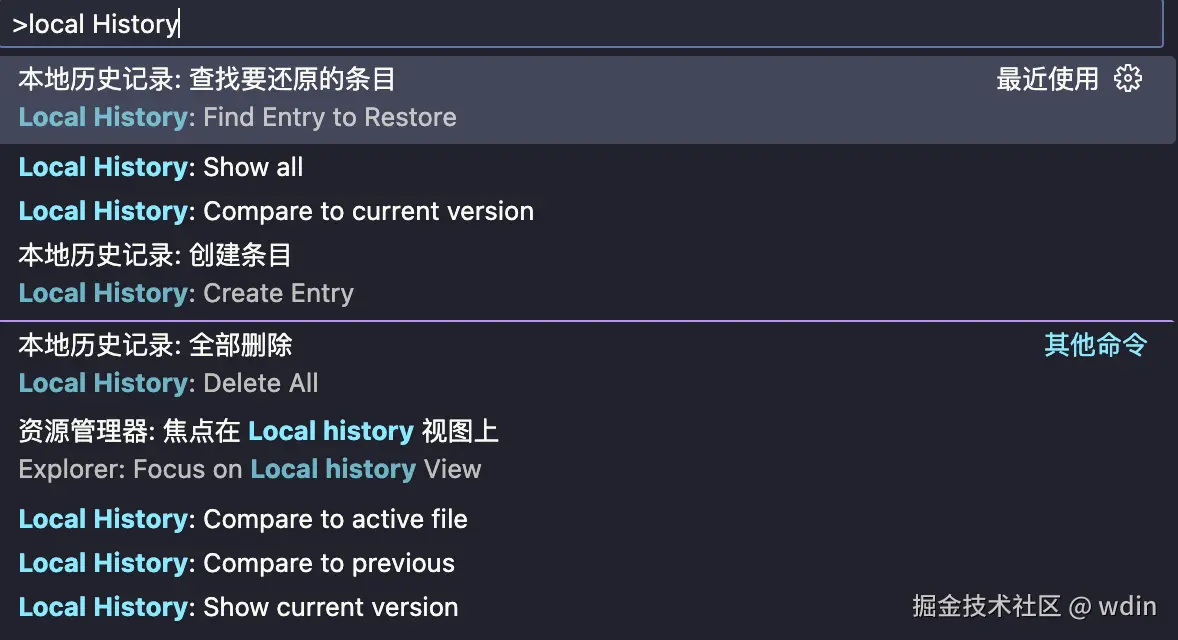1178x640 pixels.
Task: Run Local History: Find Entry to Restore
Action: [x=238, y=117]
